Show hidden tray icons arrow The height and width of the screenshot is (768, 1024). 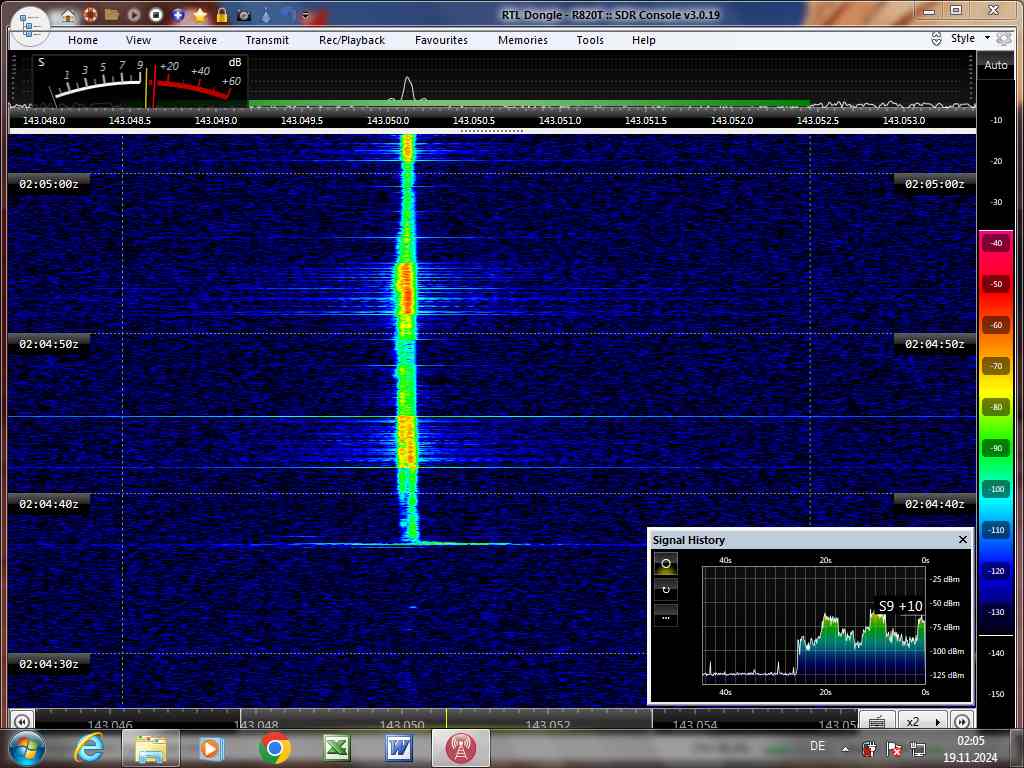845,749
